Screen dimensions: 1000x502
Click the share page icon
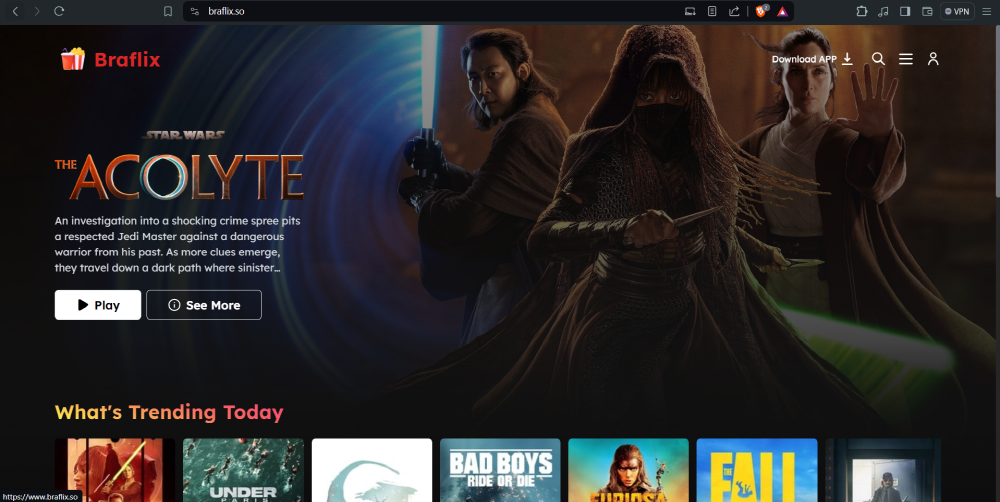click(x=735, y=11)
